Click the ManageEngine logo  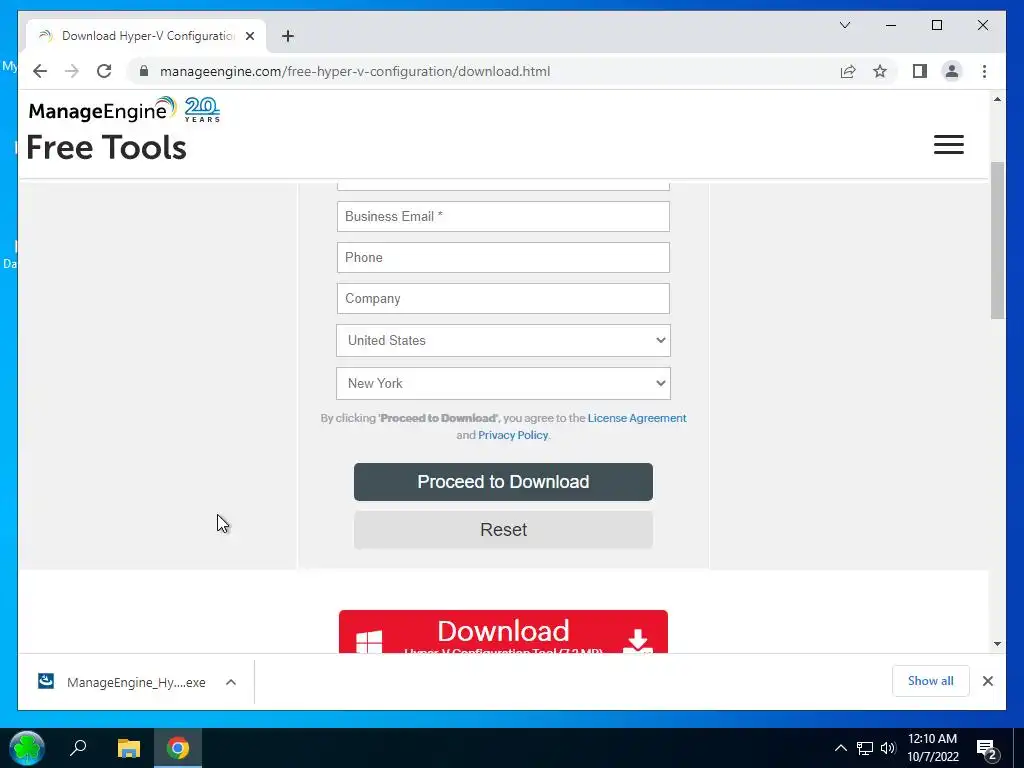coord(103,110)
